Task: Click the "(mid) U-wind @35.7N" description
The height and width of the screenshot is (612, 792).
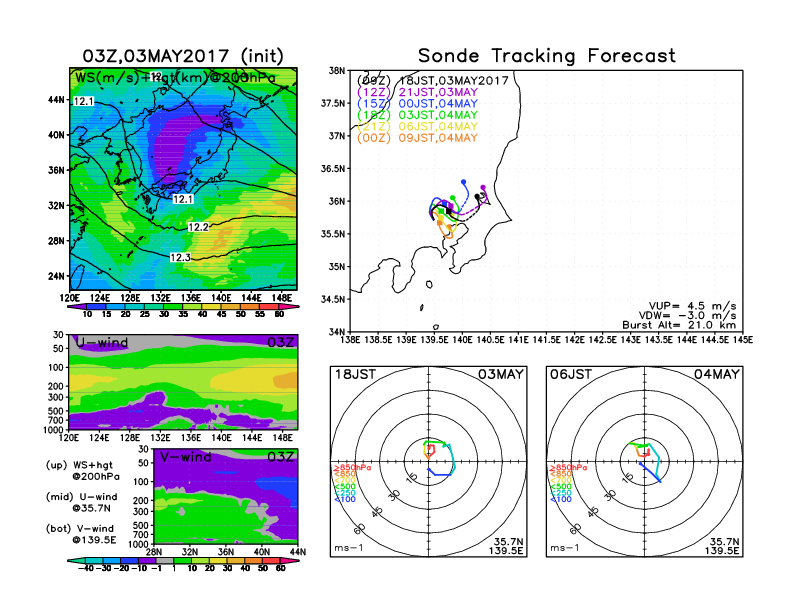Action: coord(81,502)
